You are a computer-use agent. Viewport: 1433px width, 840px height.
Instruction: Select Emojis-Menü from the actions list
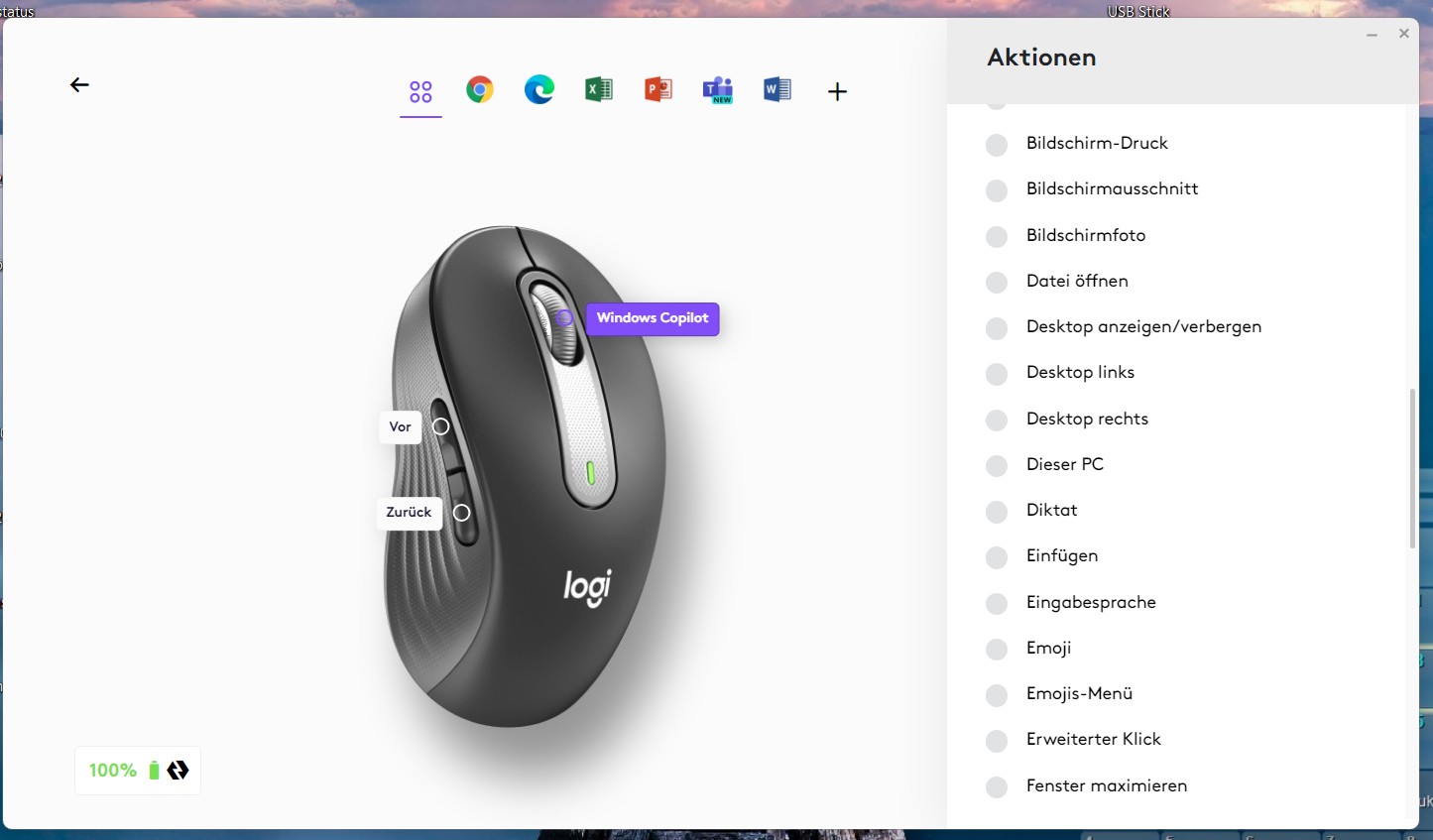(x=1079, y=693)
